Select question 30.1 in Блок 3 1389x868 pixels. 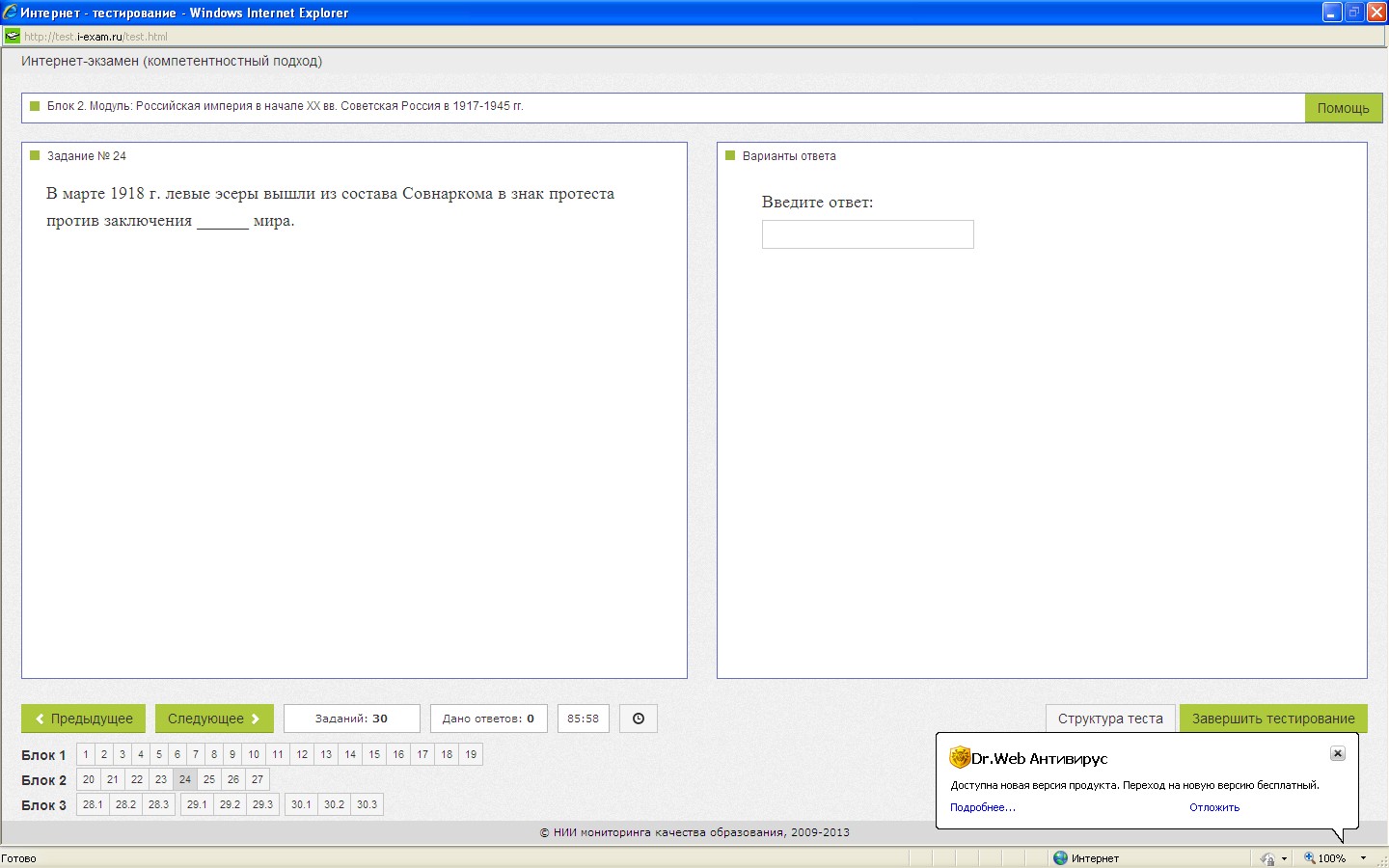click(x=301, y=804)
